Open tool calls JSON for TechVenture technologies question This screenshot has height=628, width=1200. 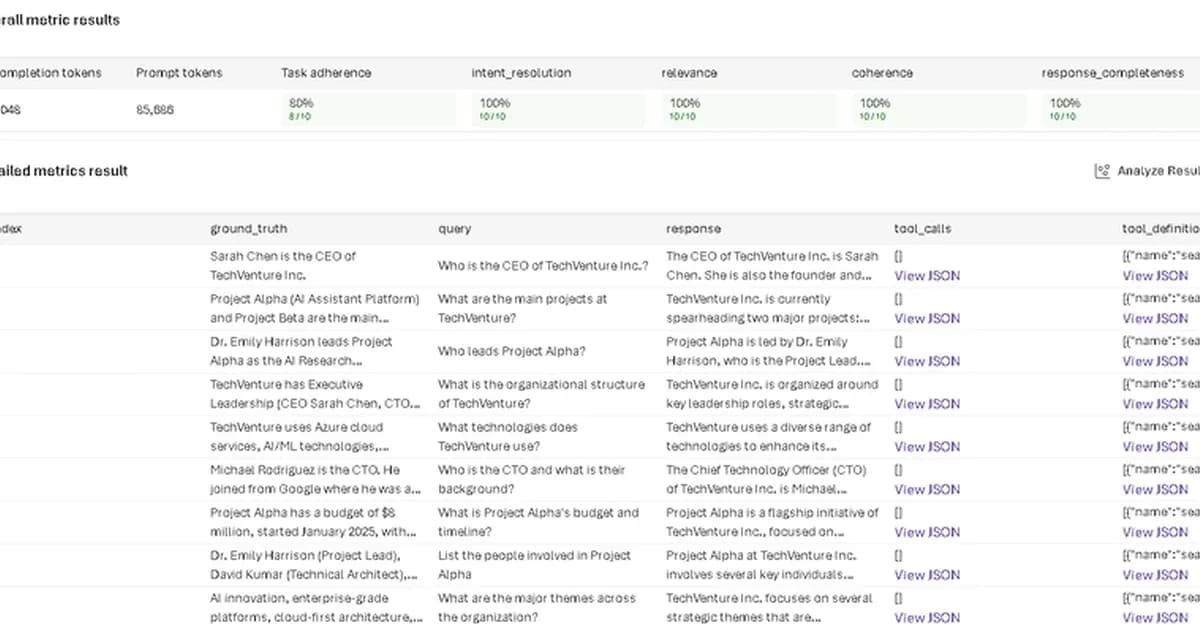click(926, 446)
